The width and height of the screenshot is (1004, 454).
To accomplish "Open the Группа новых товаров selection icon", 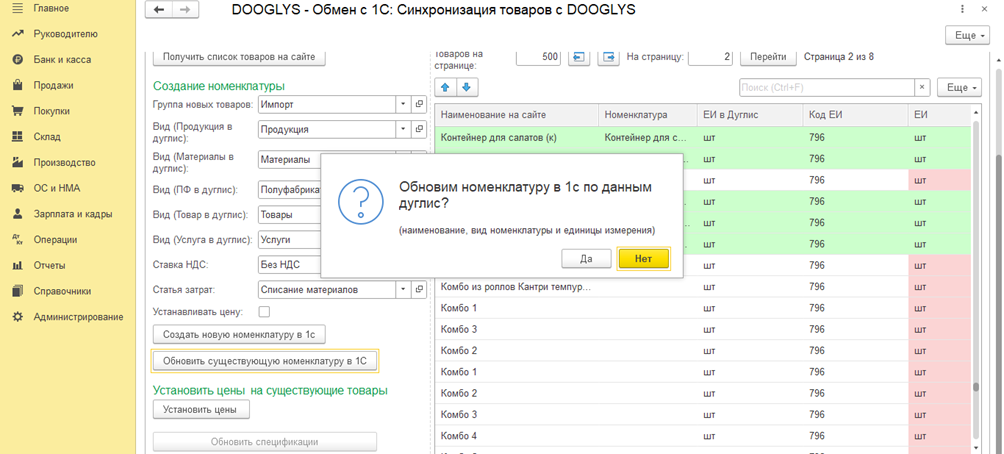I will [419, 104].
